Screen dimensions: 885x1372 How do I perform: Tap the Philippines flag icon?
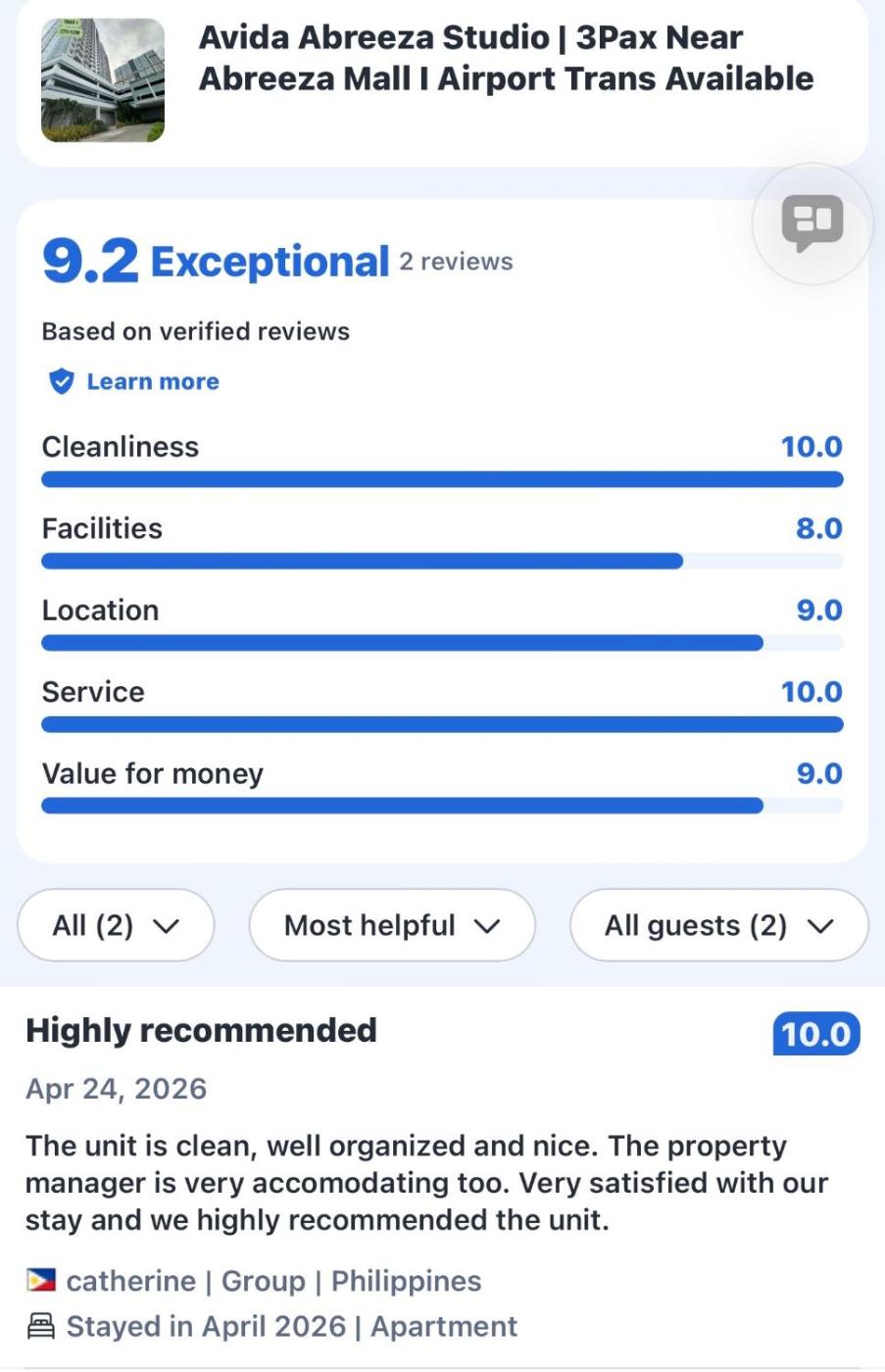click(41, 1280)
